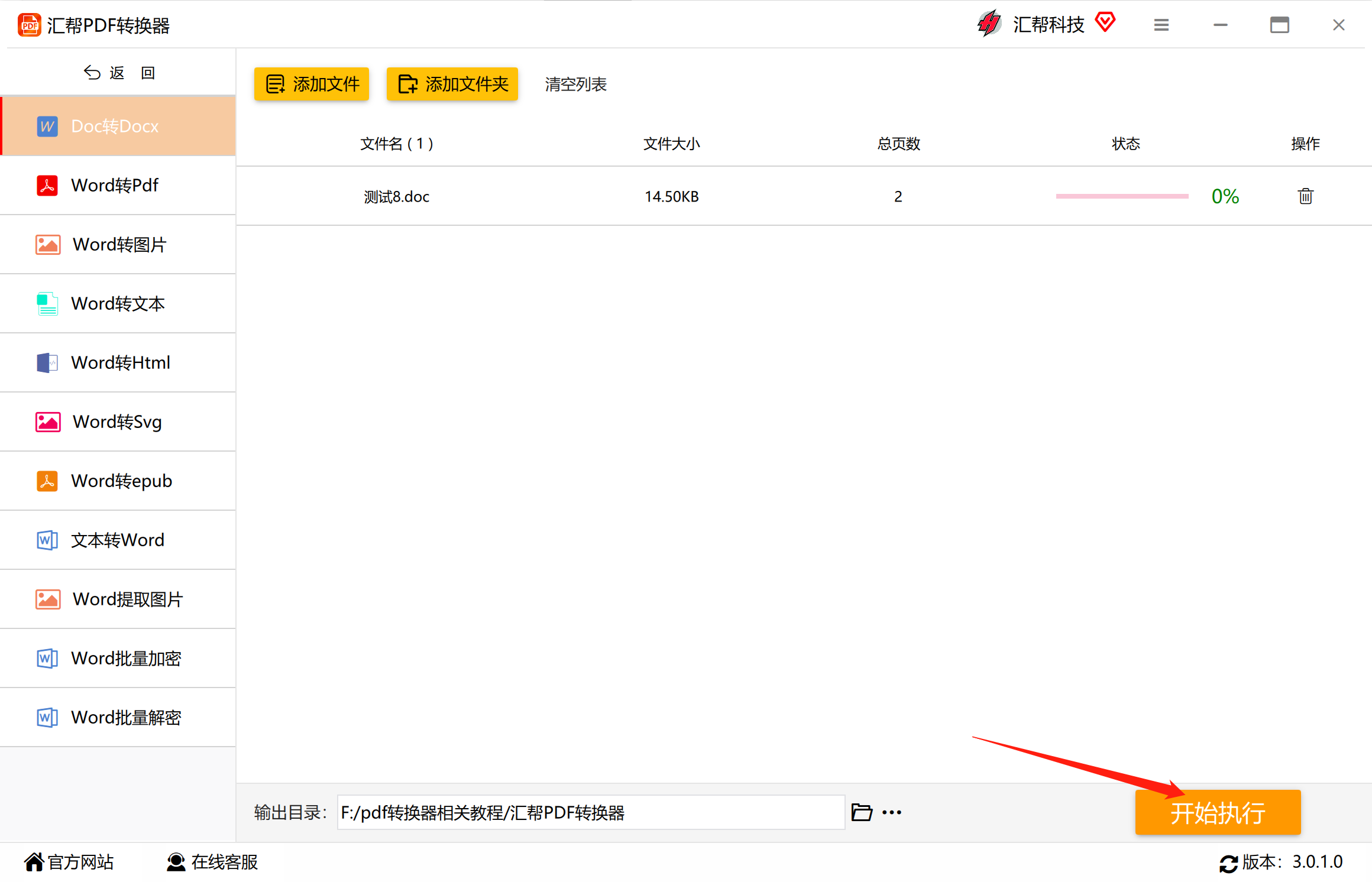Click the 操作 column header
Viewport: 1372px width, 882px height.
pos(1305,144)
